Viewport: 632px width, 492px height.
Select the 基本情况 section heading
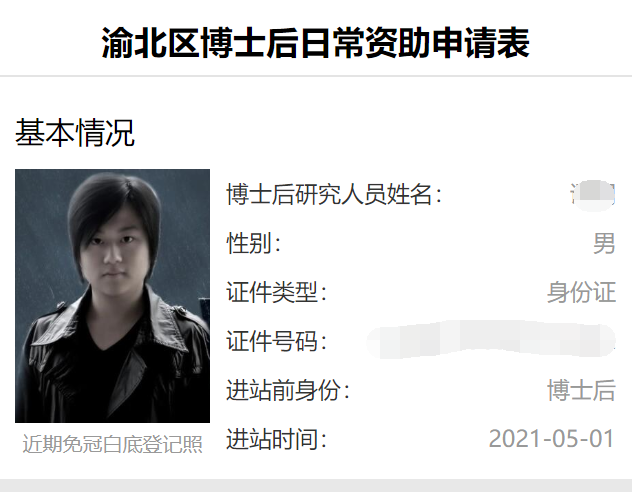[x=75, y=132]
